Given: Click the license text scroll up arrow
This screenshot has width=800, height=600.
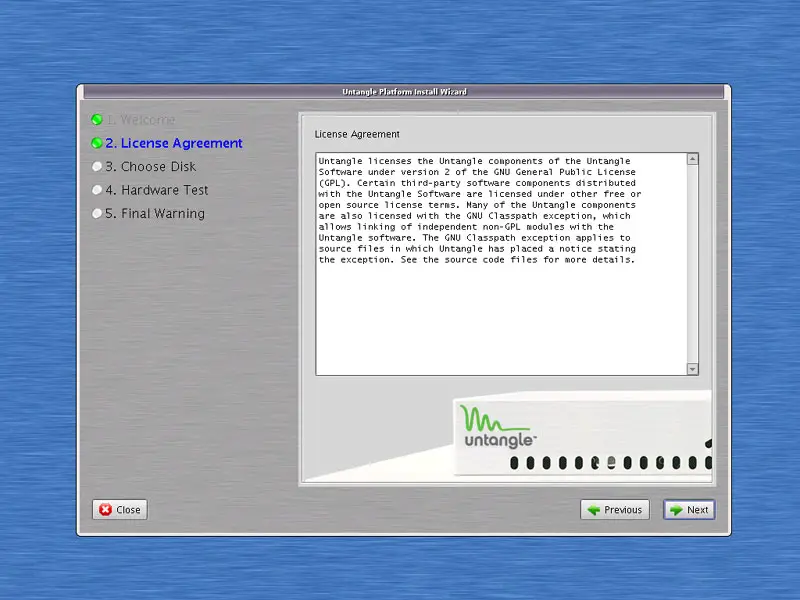Looking at the screenshot, I should [x=692, y=159].
